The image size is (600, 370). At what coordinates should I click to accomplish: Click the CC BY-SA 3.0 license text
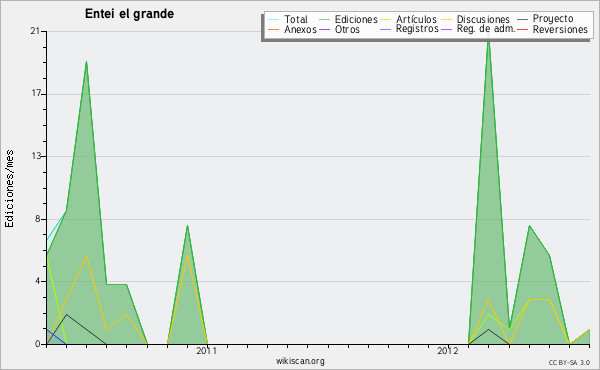pos(569,363)
